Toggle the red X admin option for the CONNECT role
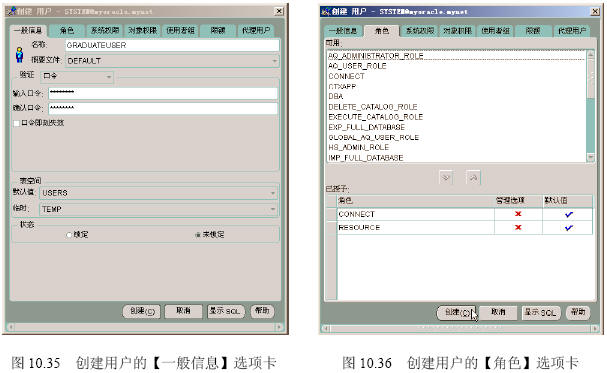607x373 pixels. [518, 214]
